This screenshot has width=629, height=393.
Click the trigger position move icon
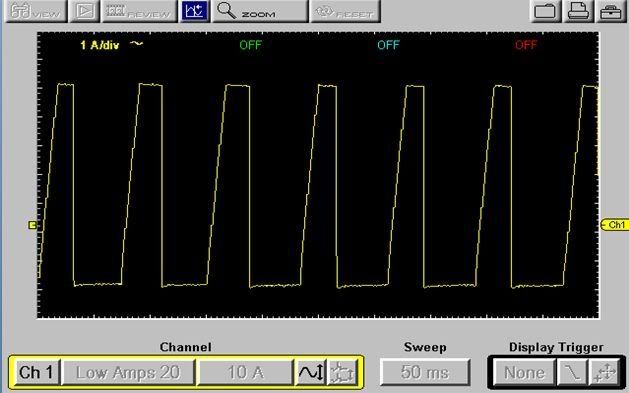click(605, 373)
